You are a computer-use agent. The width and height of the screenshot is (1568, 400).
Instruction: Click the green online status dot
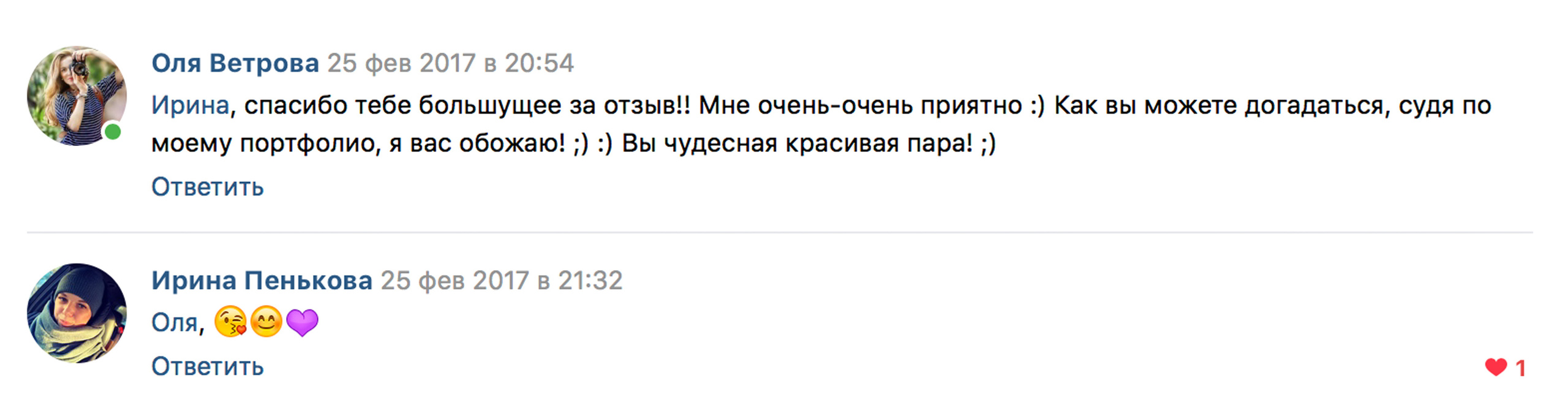tap(113, 132)
